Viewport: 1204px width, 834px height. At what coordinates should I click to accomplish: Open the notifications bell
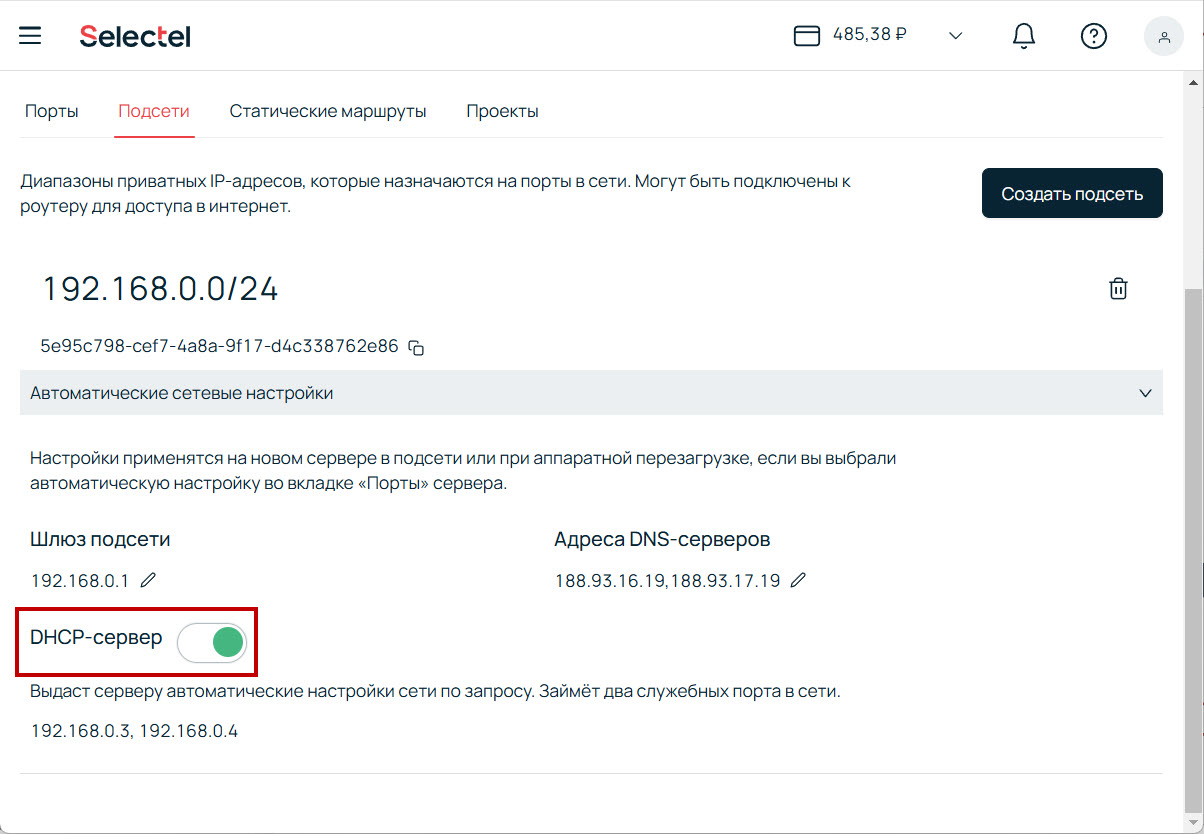1023,36
